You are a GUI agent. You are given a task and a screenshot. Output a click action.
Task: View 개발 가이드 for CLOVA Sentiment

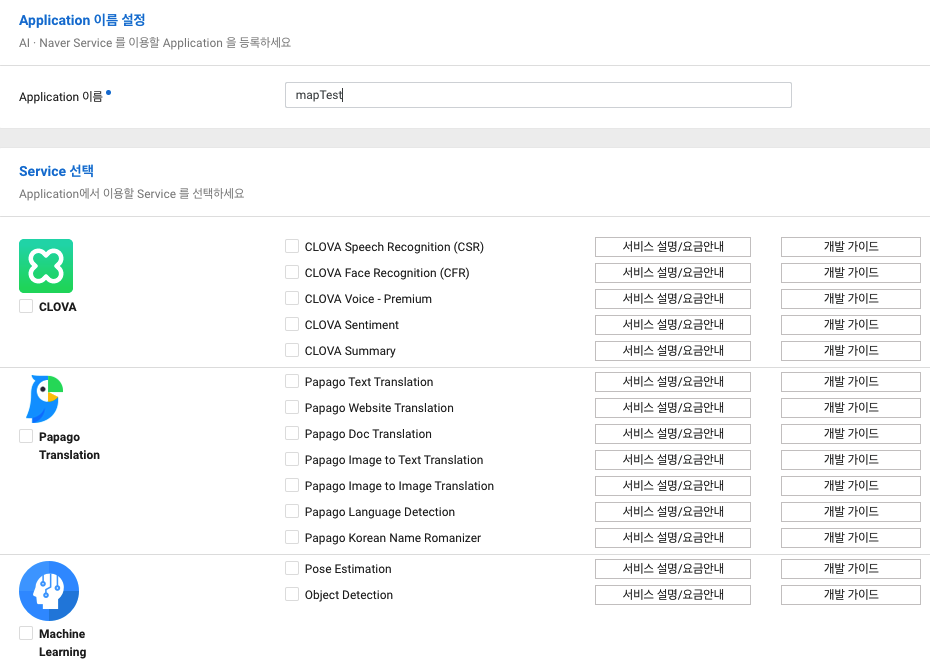851,325
